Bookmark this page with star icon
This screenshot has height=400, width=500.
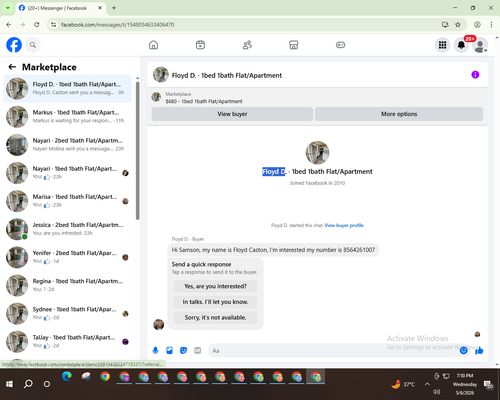click(x=458, y=24)
